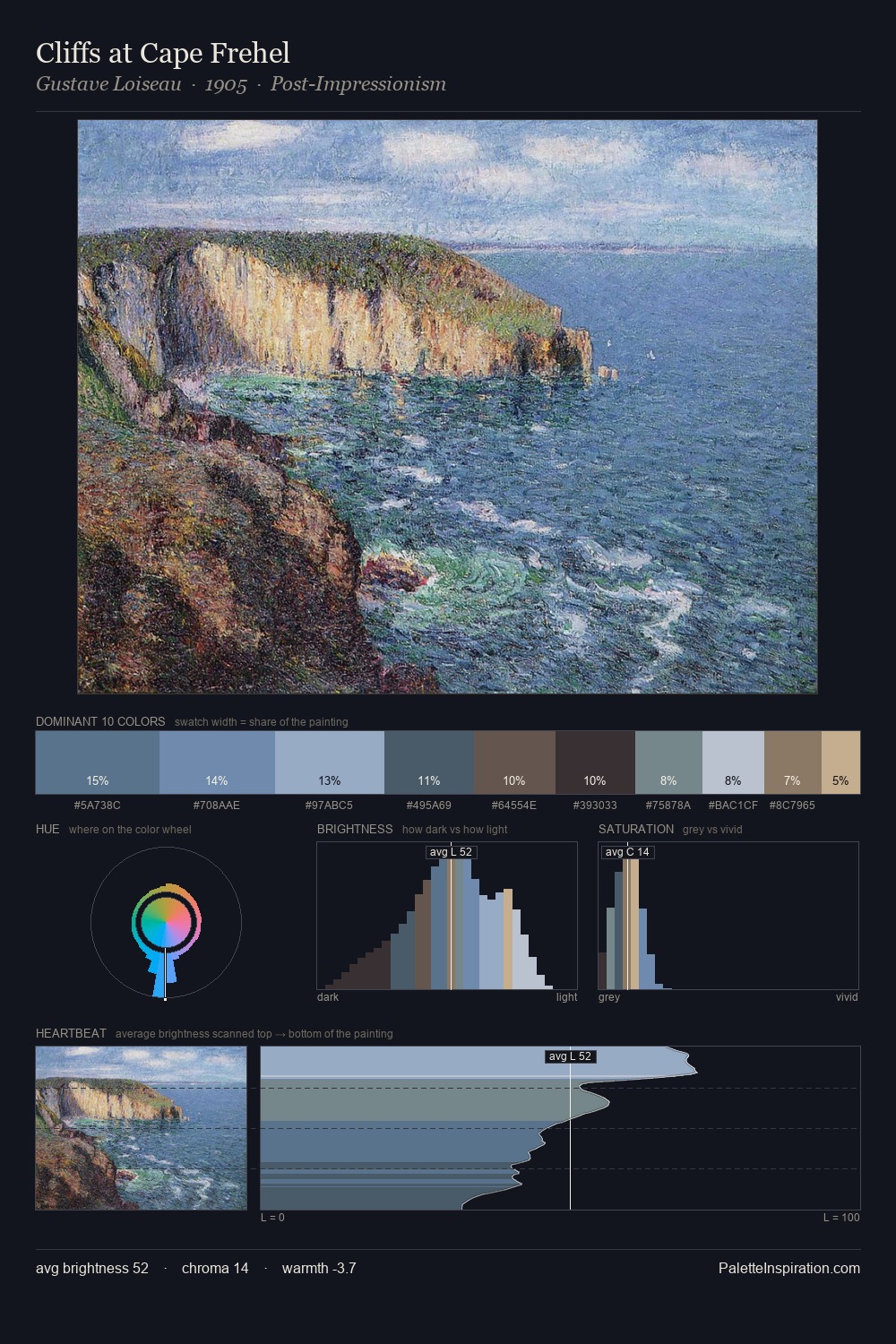
Task: Click the hex code '#5A738C'
Action: 97,806
